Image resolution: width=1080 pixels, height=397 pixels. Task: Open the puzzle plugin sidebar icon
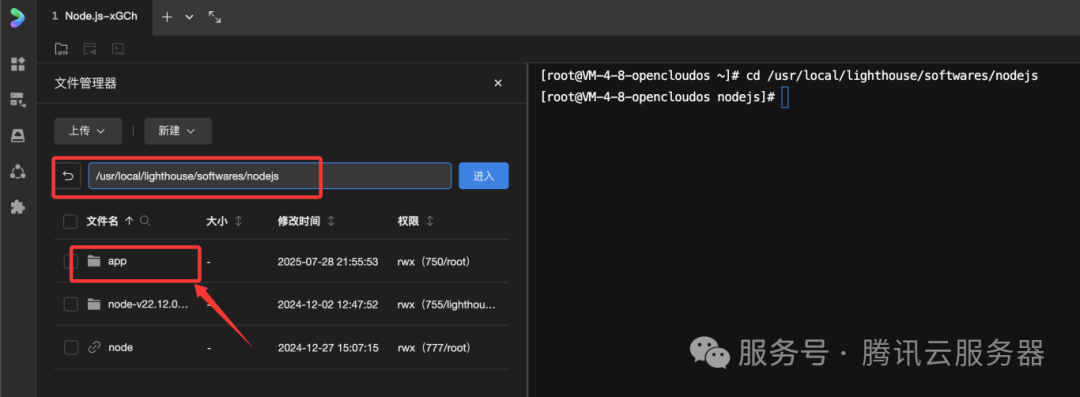[x=18, y=207]
